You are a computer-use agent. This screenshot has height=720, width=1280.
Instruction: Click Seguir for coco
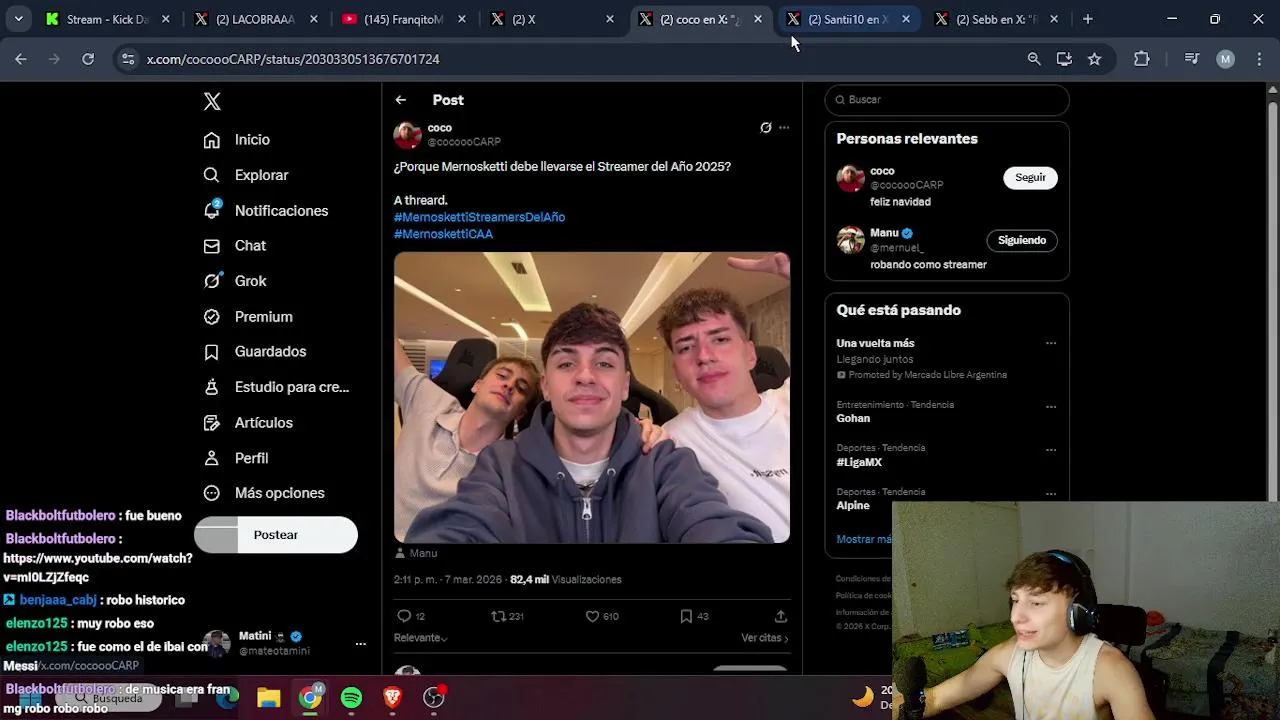(x=1030, y=178)
